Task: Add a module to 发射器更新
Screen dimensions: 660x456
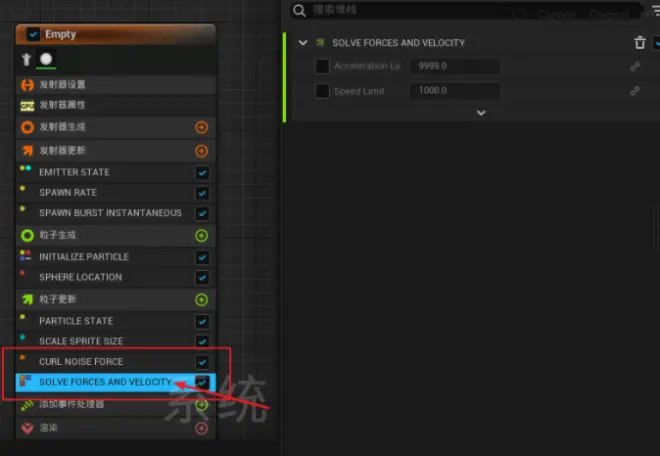Action: coord(202,151)
